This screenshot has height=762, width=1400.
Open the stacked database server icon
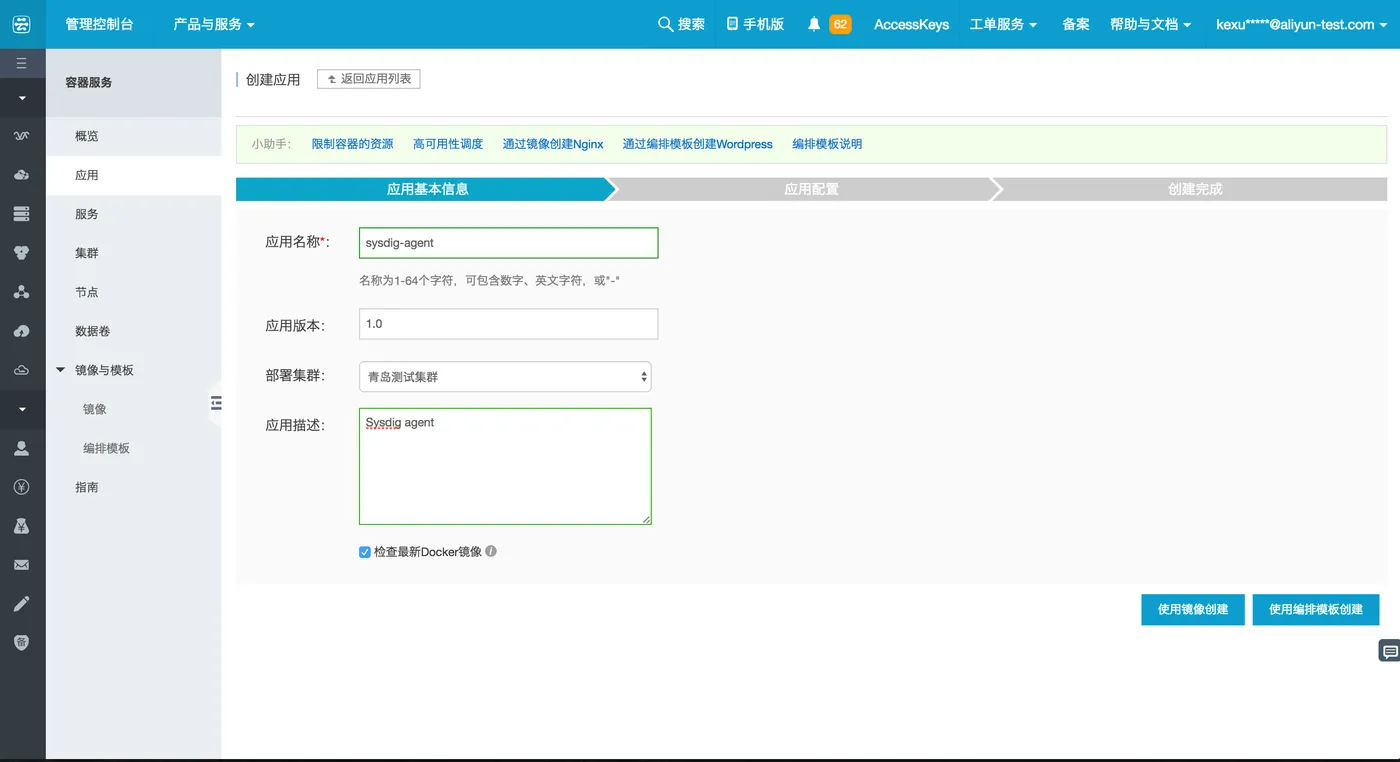click(x=22, y=214)
